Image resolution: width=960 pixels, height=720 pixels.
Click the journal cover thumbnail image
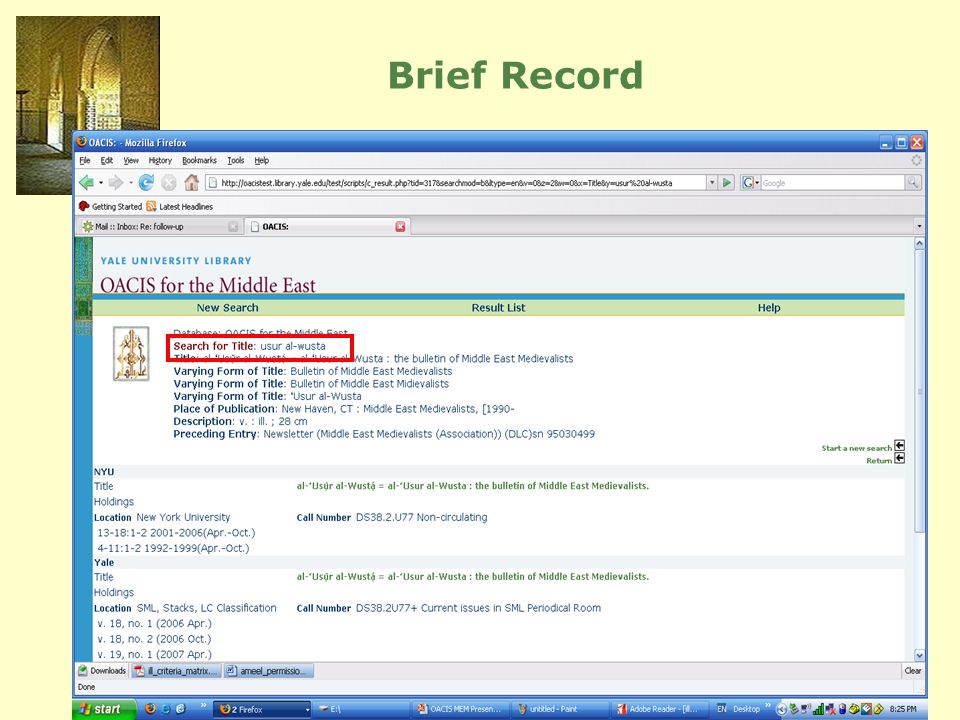pyautogui.click(x=131, y=354)
